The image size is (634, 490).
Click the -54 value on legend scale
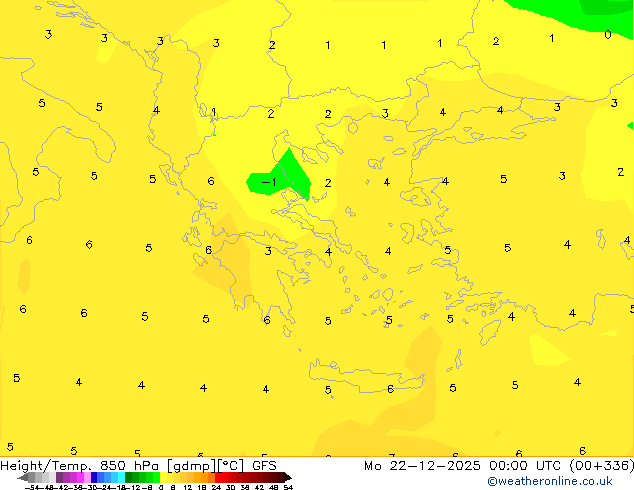(33, 487)
